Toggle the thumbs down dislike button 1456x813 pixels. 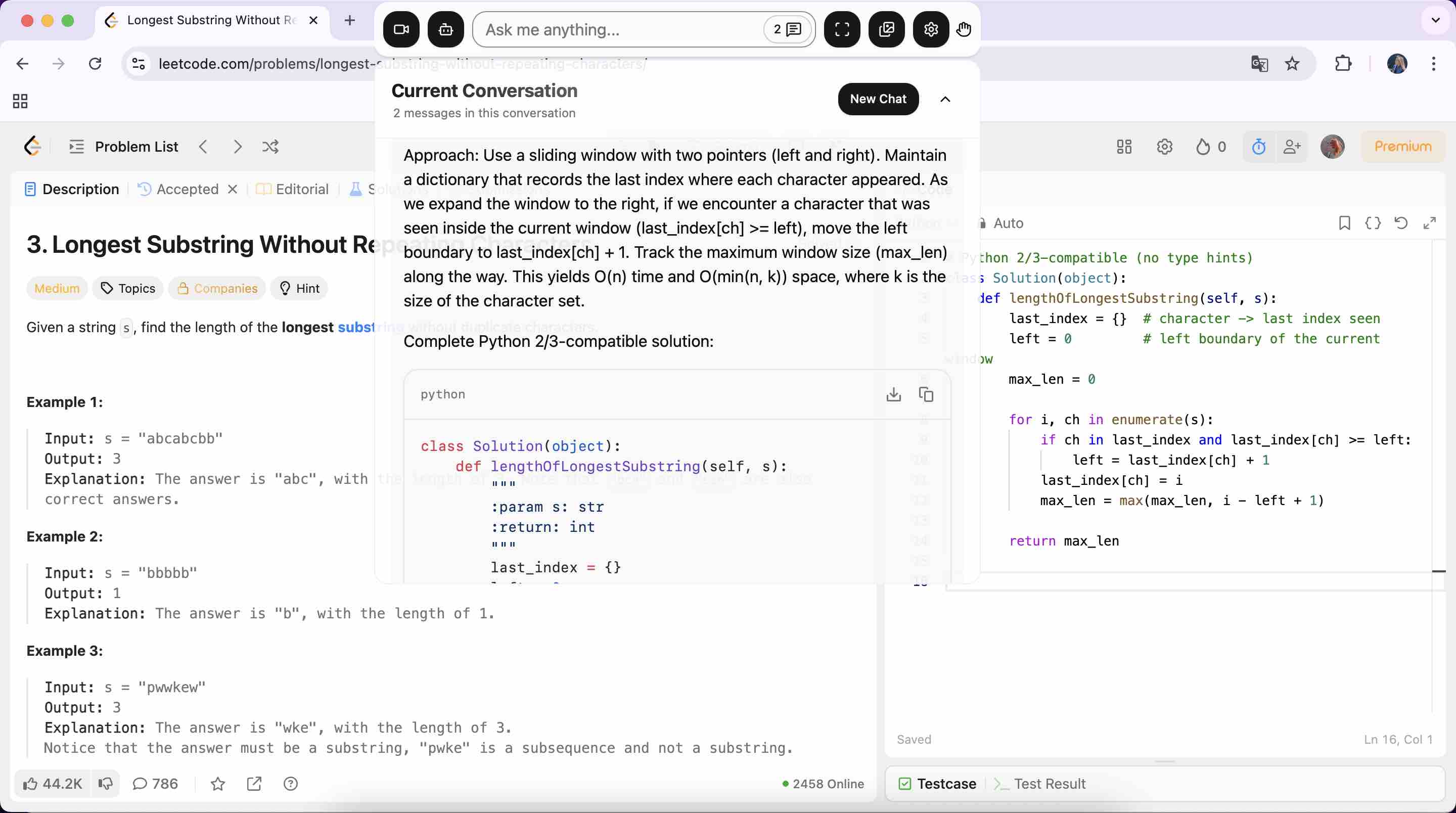105,784
